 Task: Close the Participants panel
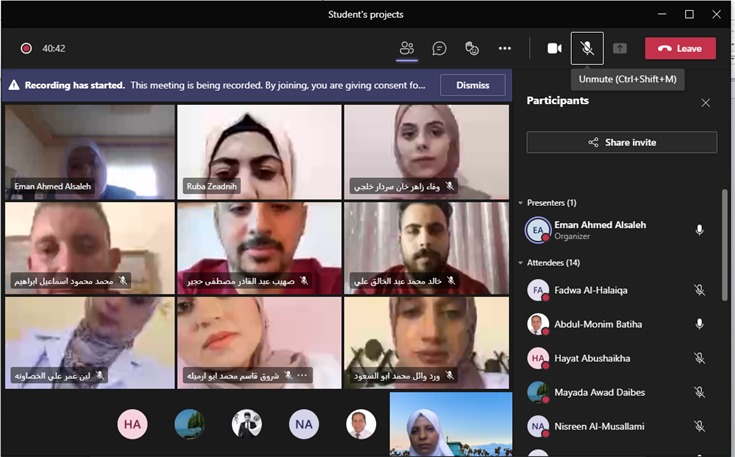[706, 102]
